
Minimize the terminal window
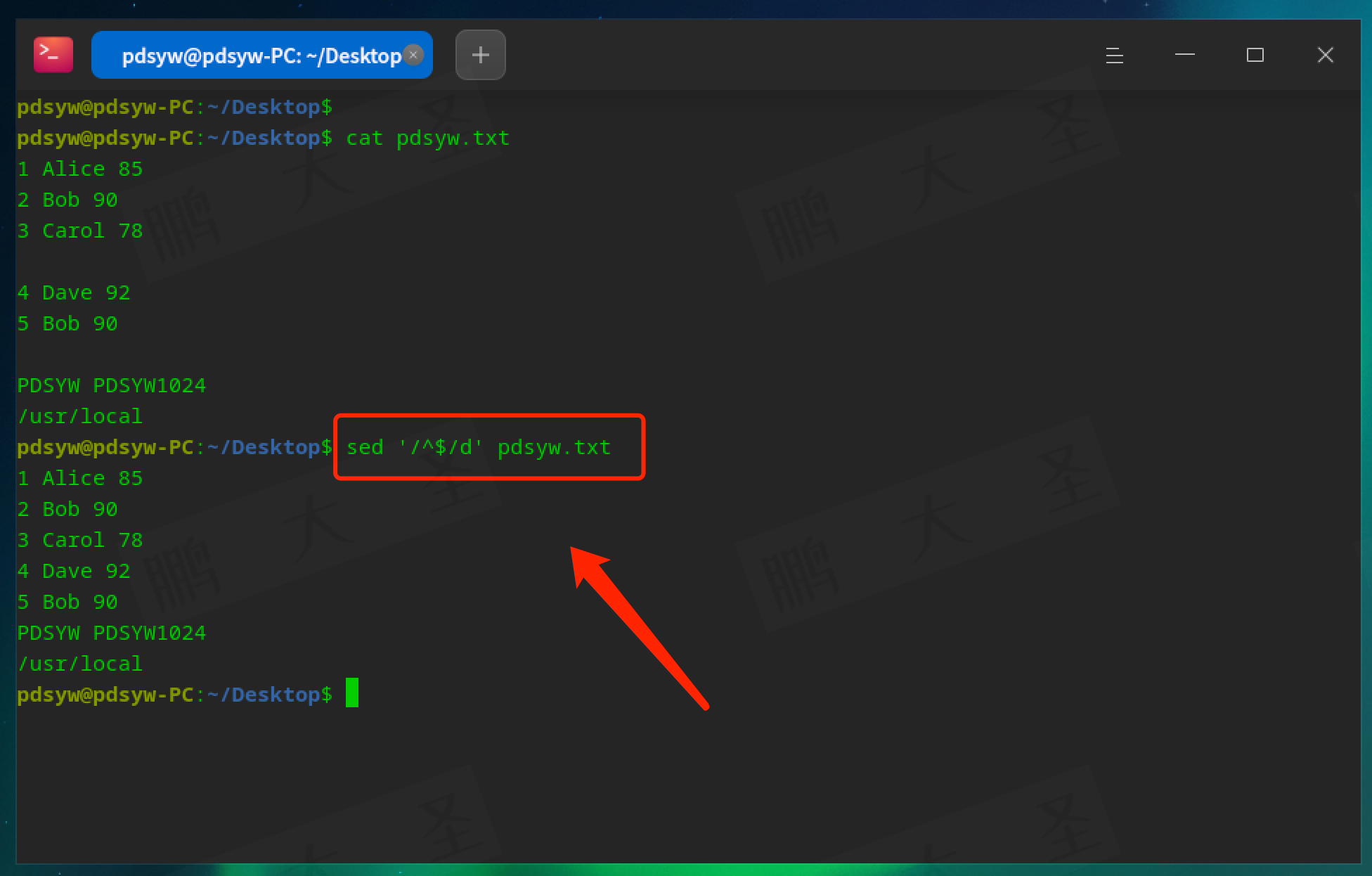(x=1184, y=55)
